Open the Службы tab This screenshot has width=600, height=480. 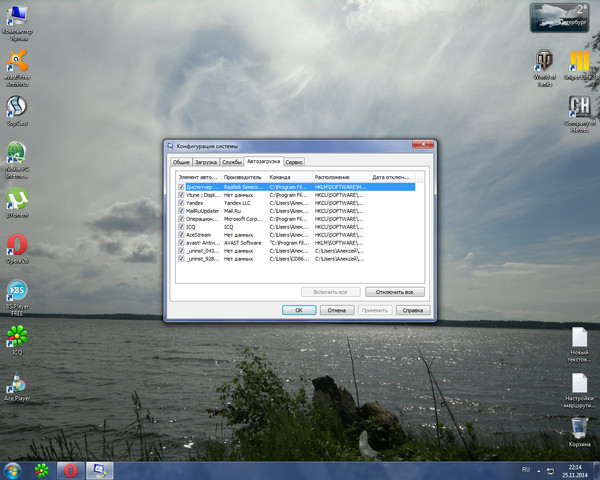[232, 162]
